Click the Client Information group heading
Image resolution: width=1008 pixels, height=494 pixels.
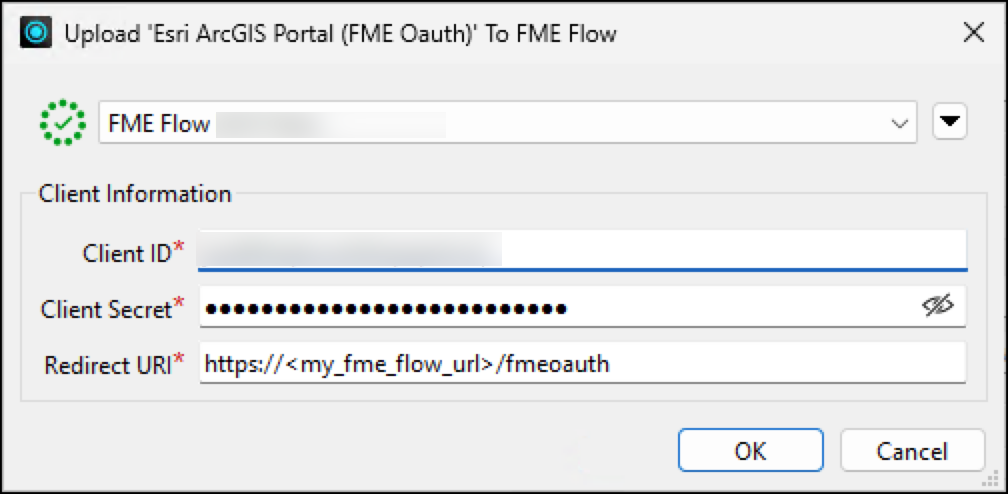click(135, 193)
